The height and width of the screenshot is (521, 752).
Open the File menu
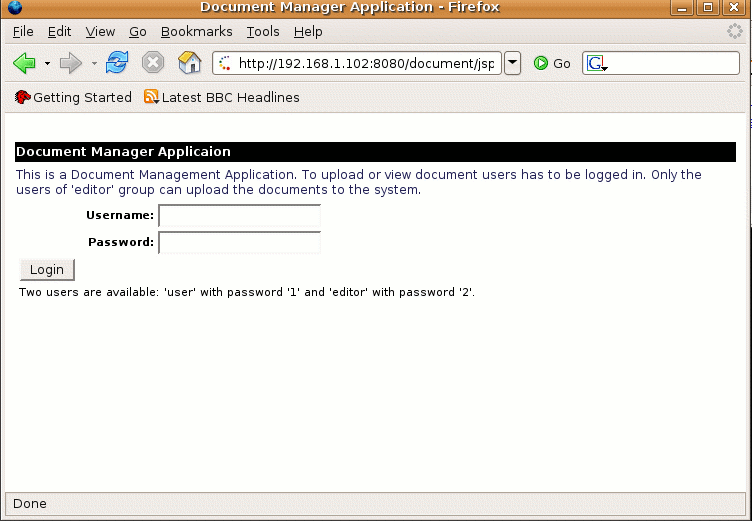tap(23, 32)
